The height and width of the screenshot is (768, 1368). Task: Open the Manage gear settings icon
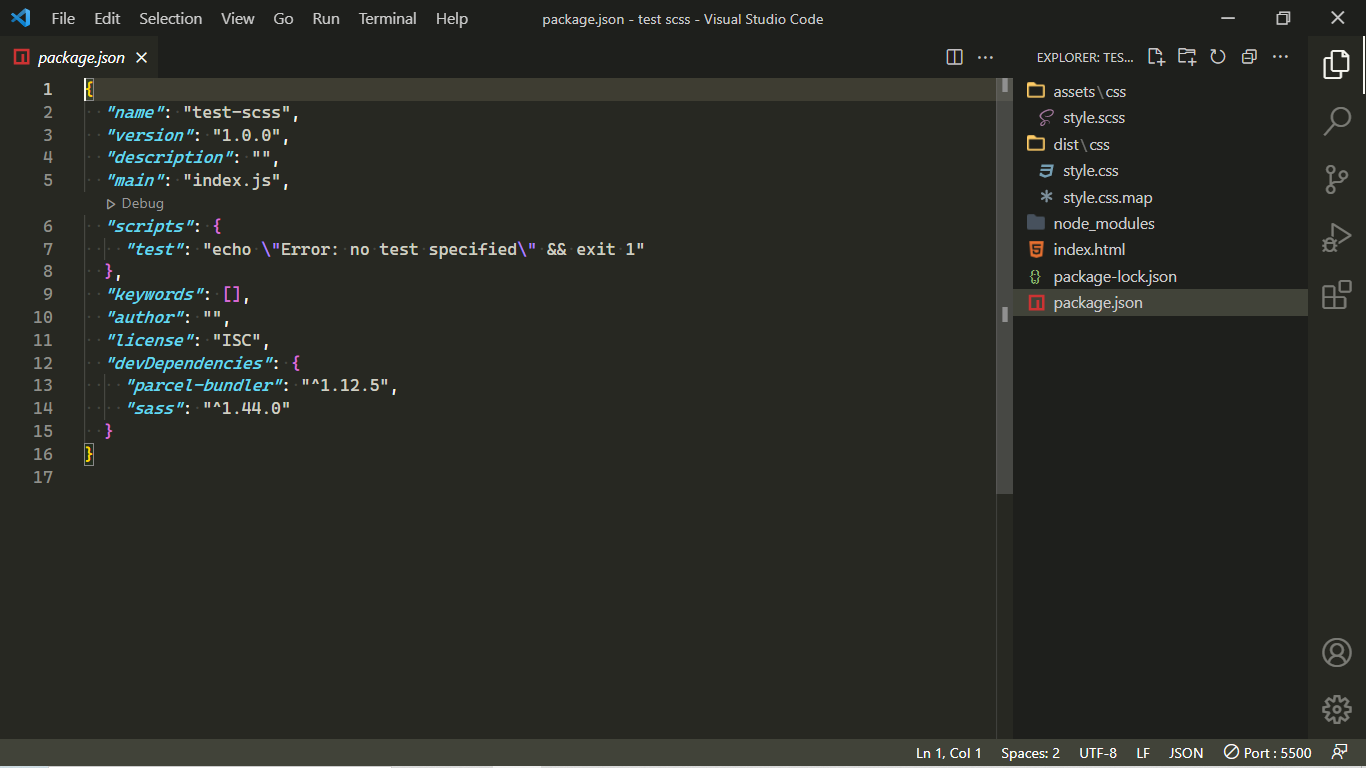point(1337,709)
